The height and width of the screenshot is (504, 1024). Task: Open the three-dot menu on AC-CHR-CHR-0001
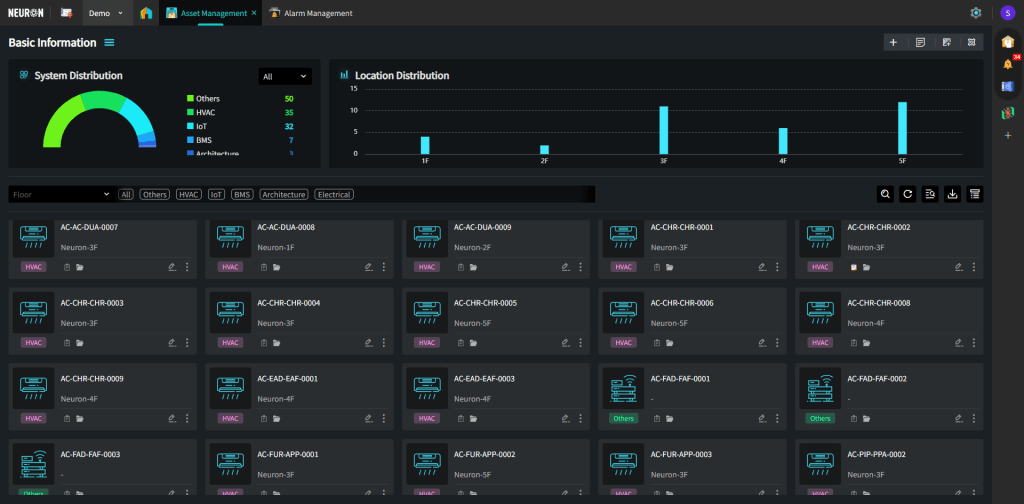[x=777, y=267]
